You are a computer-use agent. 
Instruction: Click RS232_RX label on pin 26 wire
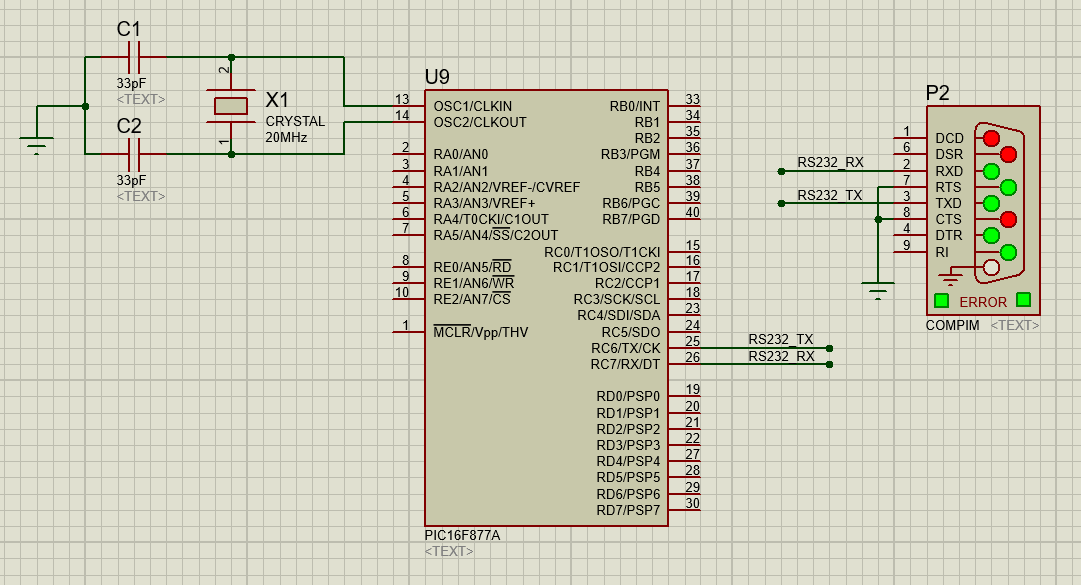point(781,356)
